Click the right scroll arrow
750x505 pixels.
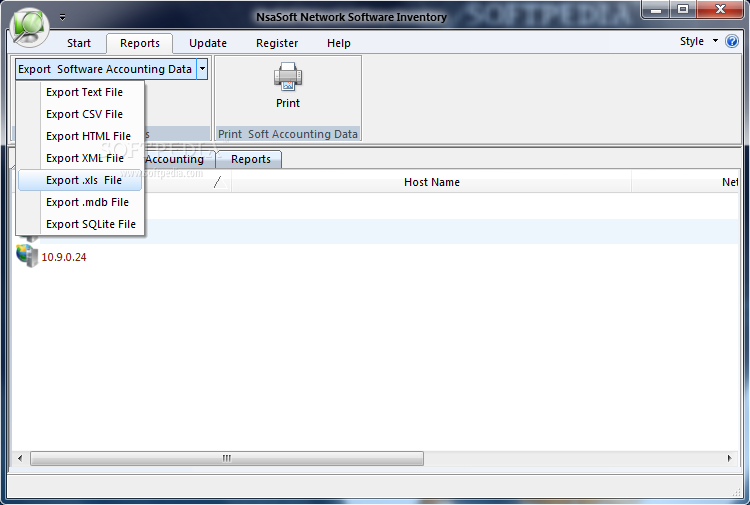point(729,458)
